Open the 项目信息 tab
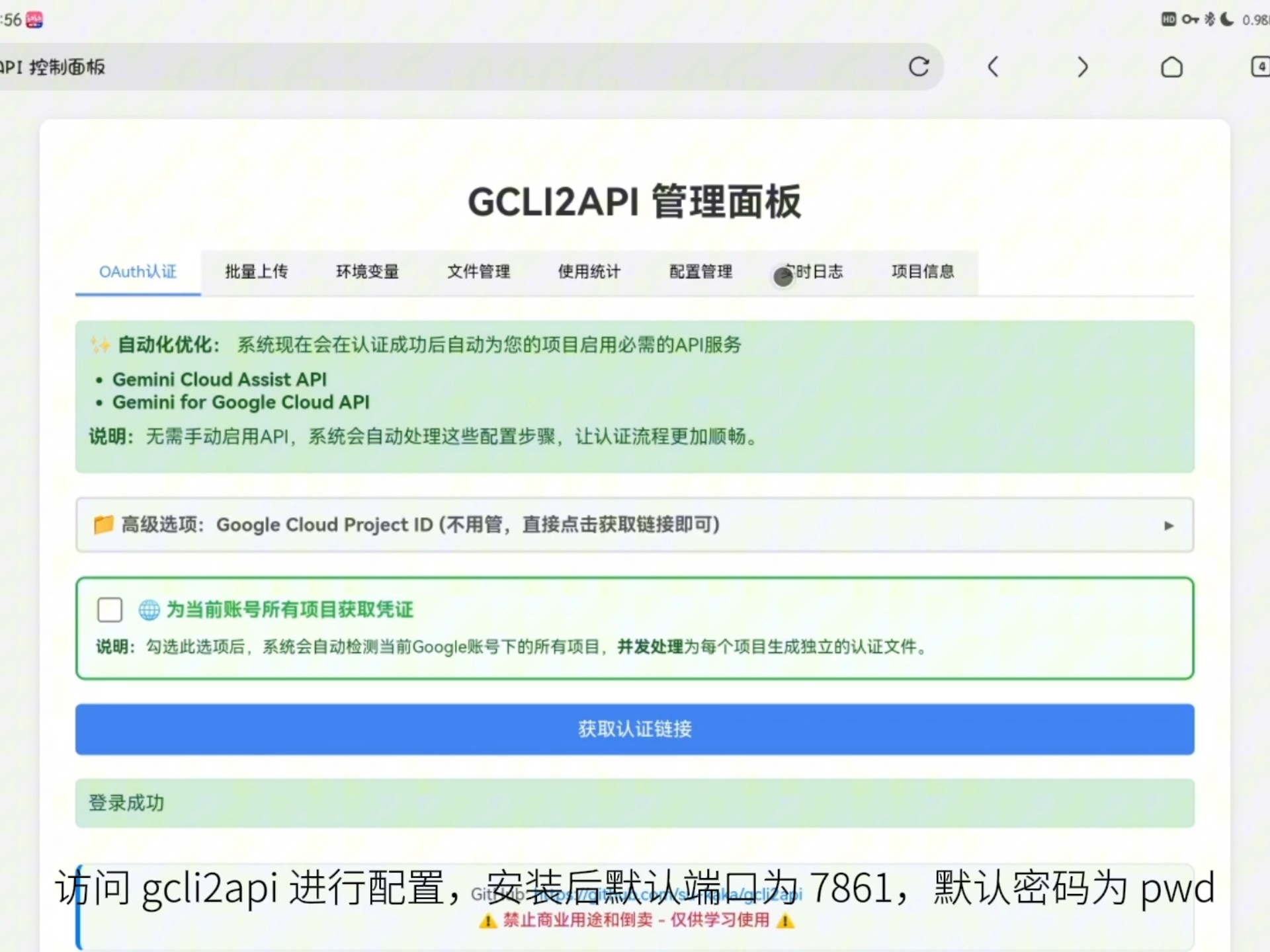This screenshot has height=952, width=1270. point(923,272)
